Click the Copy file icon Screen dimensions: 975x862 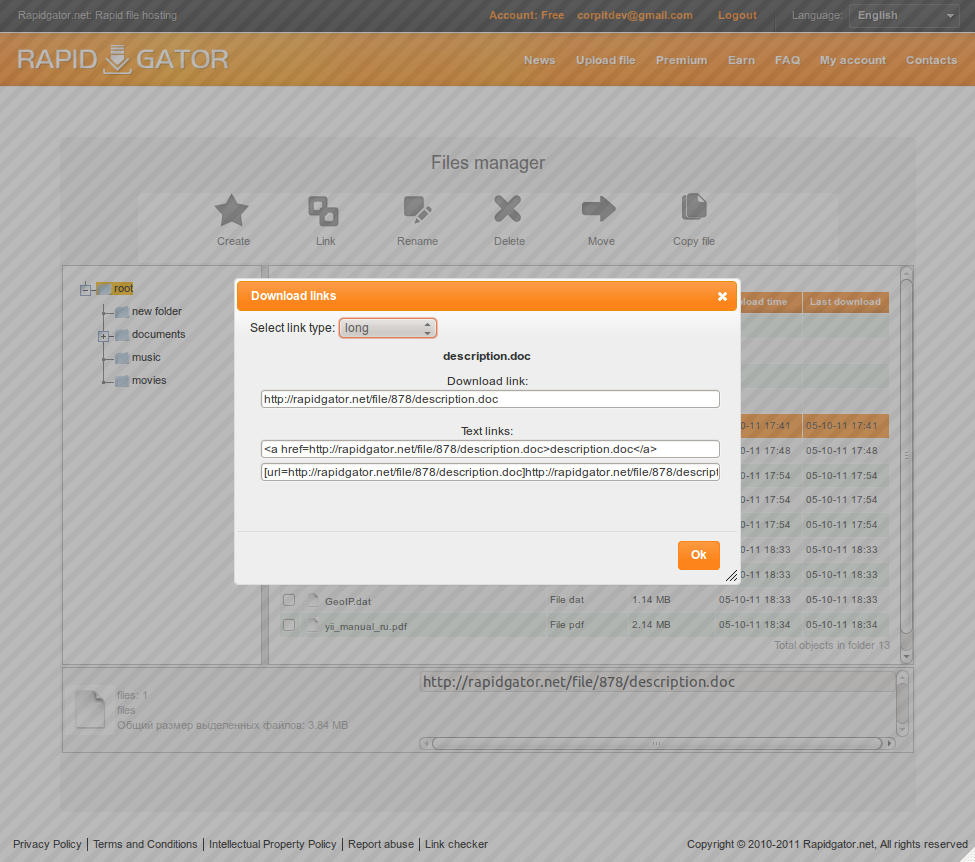pos(694,207)
